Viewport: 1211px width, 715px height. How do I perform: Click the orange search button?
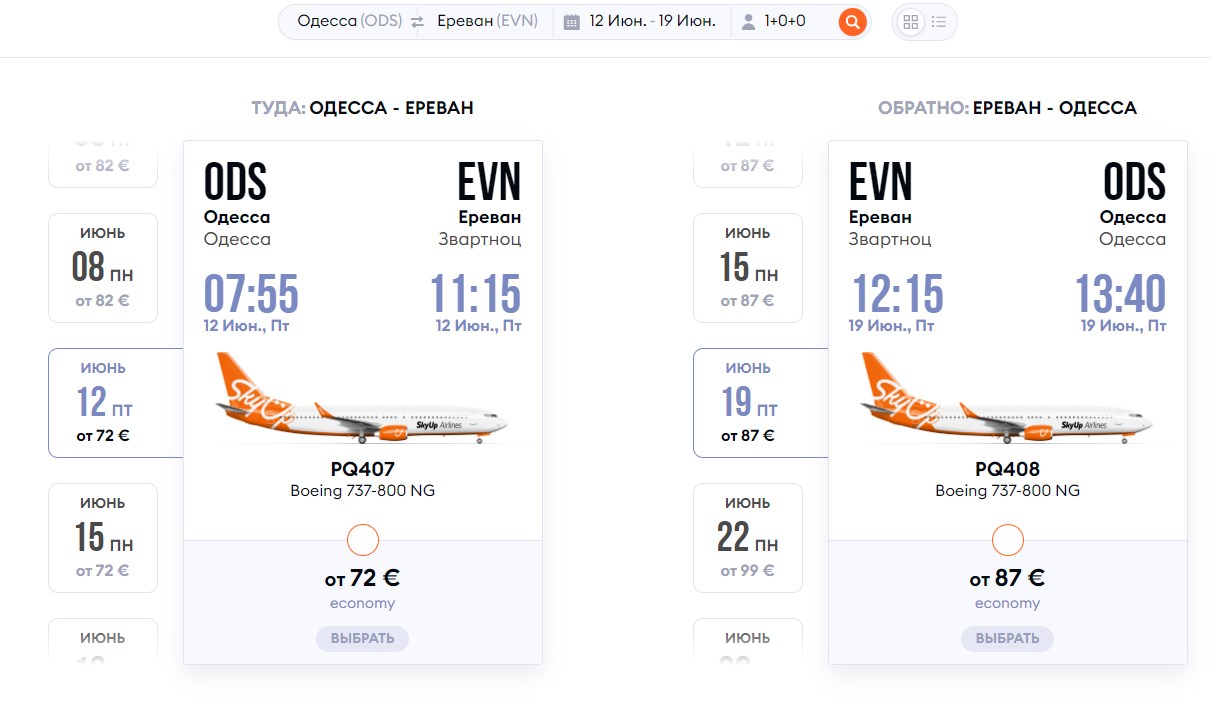852,22
